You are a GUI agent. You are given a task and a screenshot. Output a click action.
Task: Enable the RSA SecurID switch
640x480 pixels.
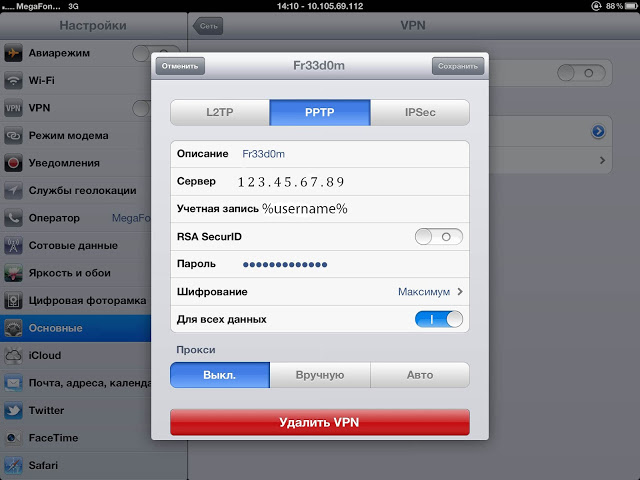439,237
